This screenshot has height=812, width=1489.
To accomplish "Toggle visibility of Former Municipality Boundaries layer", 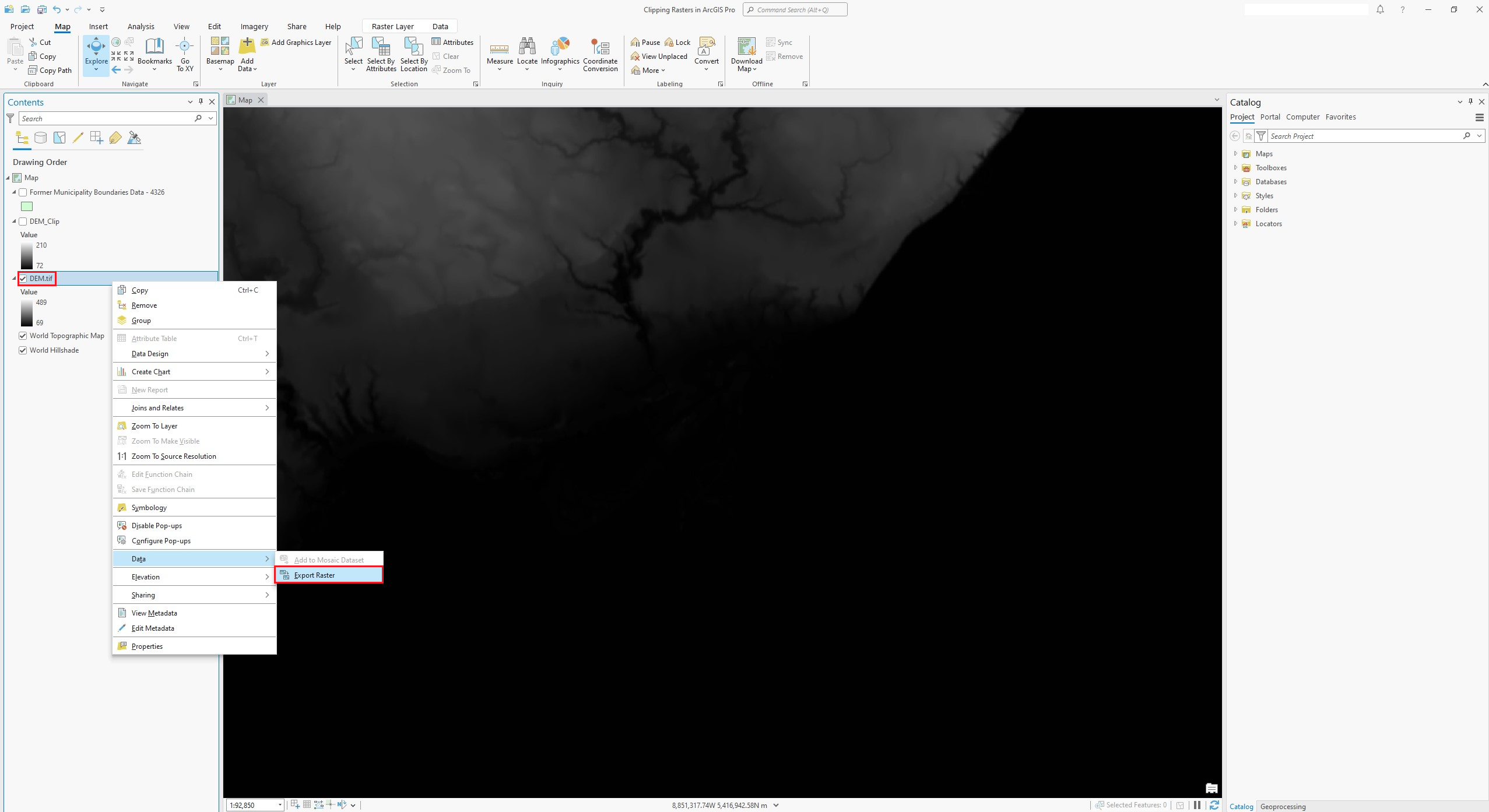I will pos(22,192).
